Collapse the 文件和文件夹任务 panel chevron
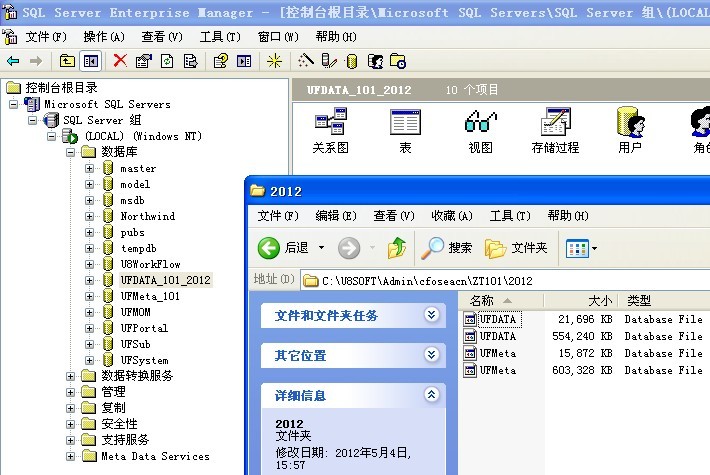The height and width of the screenshot is (475, 710). click(x=432, y=315)
